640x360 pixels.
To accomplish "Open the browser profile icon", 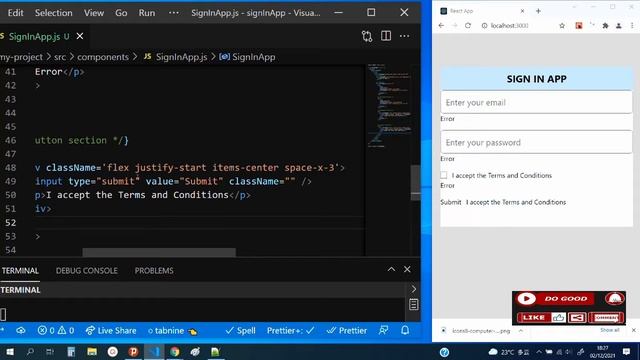I will [x=619, y=25].
